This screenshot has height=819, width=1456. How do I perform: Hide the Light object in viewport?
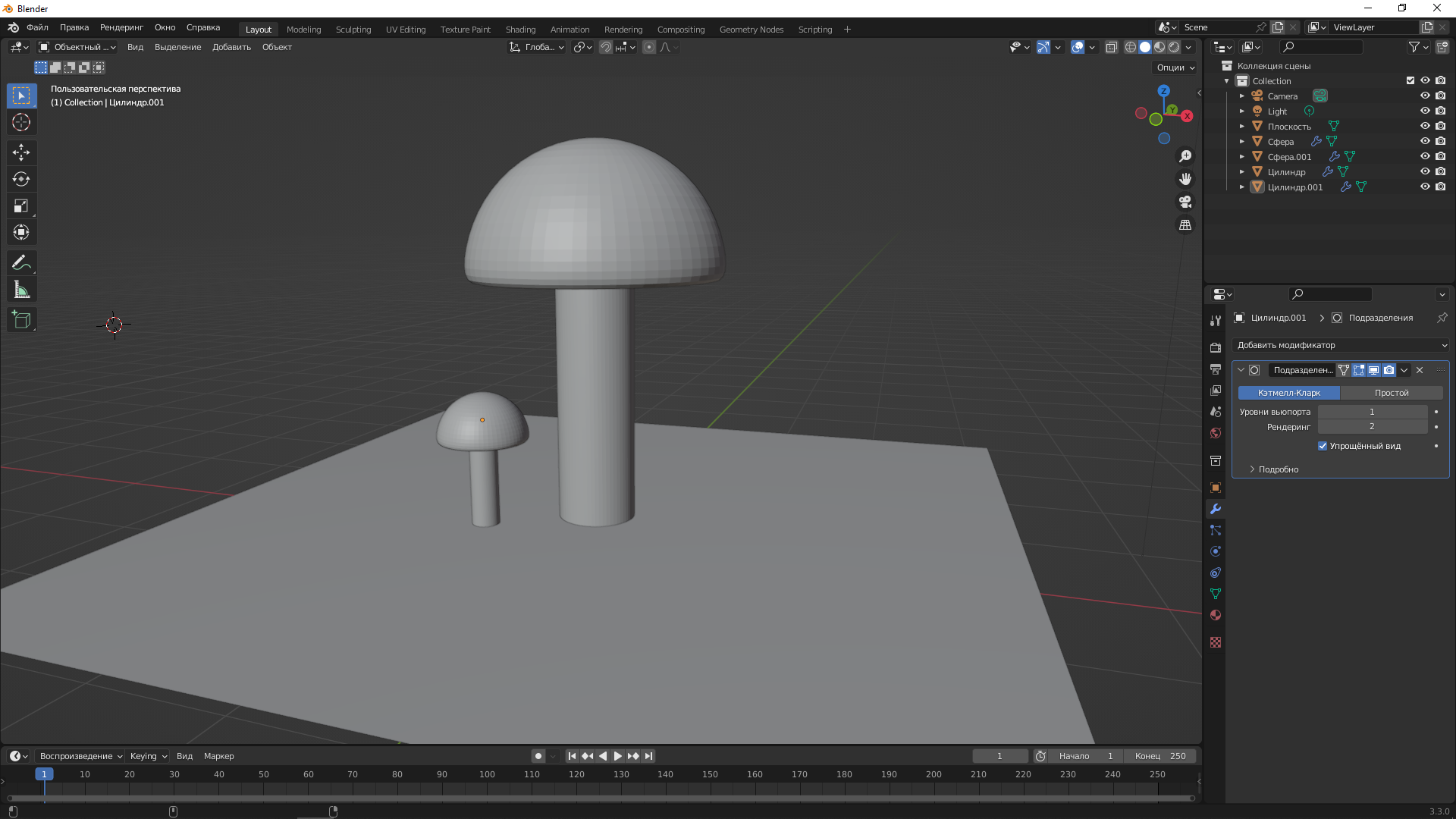(1425, 111)
